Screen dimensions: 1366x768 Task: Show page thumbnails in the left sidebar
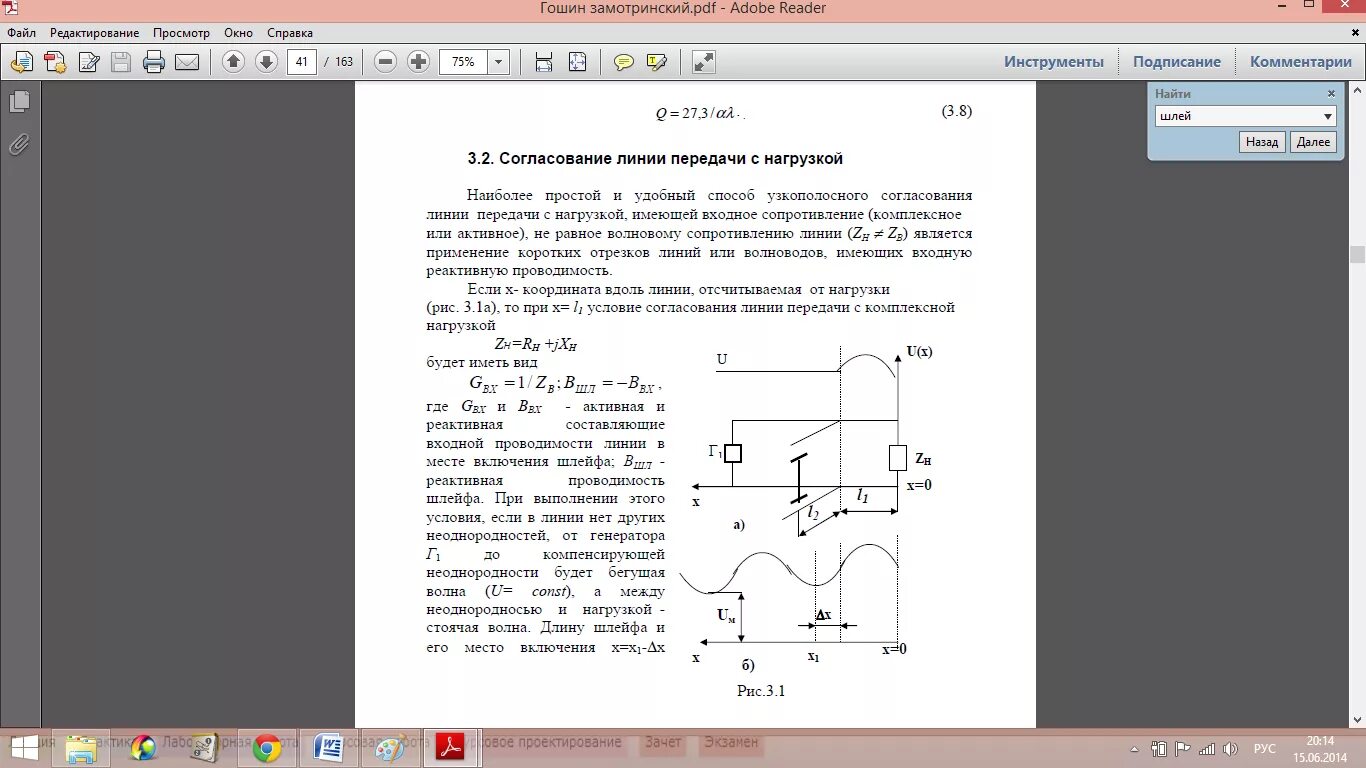19,102
